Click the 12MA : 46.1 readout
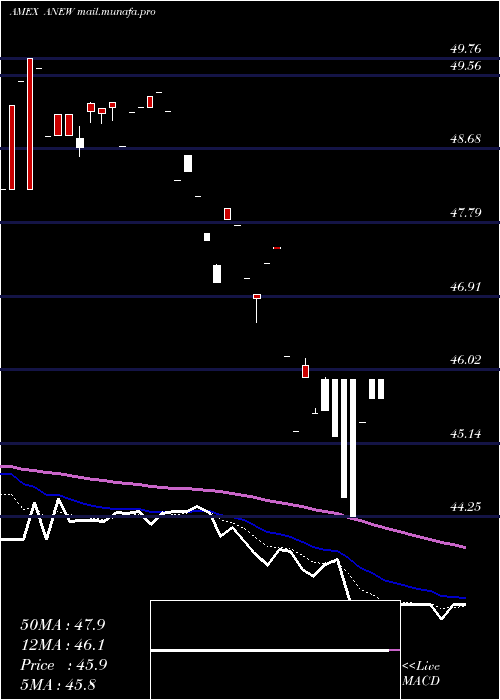Screen dimensions: 500x700 click(63, 645)
